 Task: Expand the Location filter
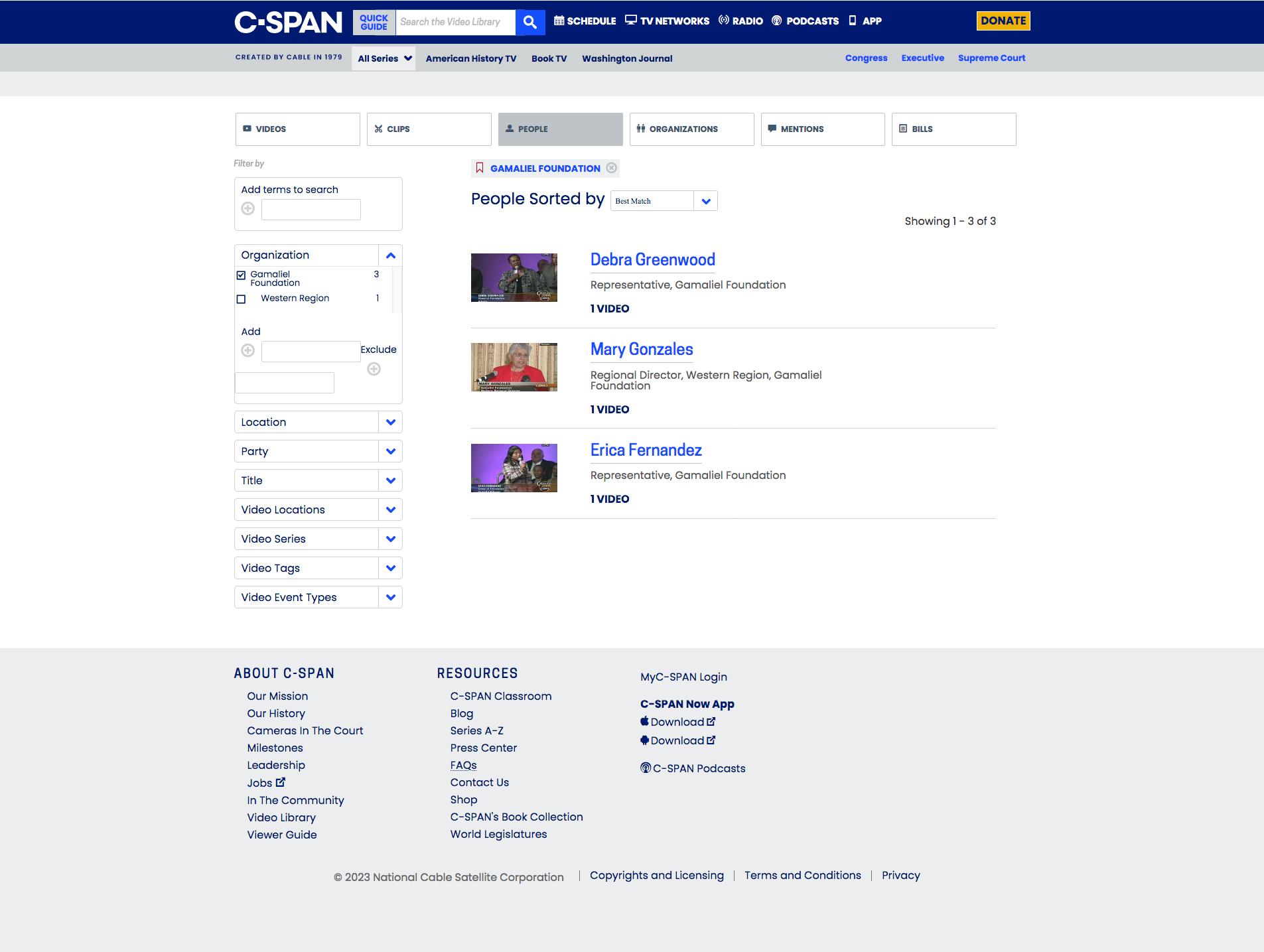pyautogui.click(x=390, y=423)
